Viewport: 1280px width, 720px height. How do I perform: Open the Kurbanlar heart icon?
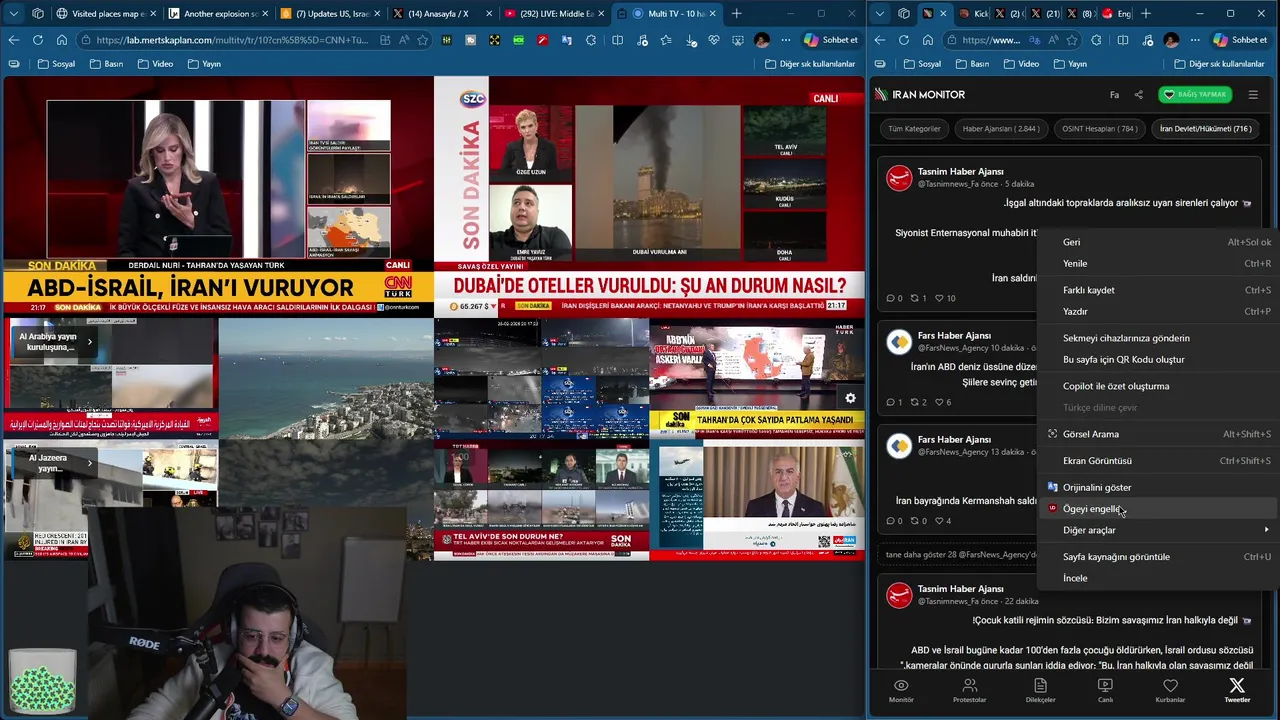click(x=1170, y=690)
